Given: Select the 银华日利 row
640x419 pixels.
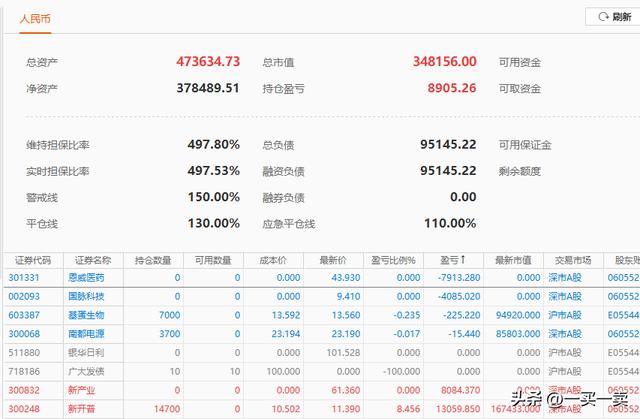Looking at the screenshot, I should [86, 353].
